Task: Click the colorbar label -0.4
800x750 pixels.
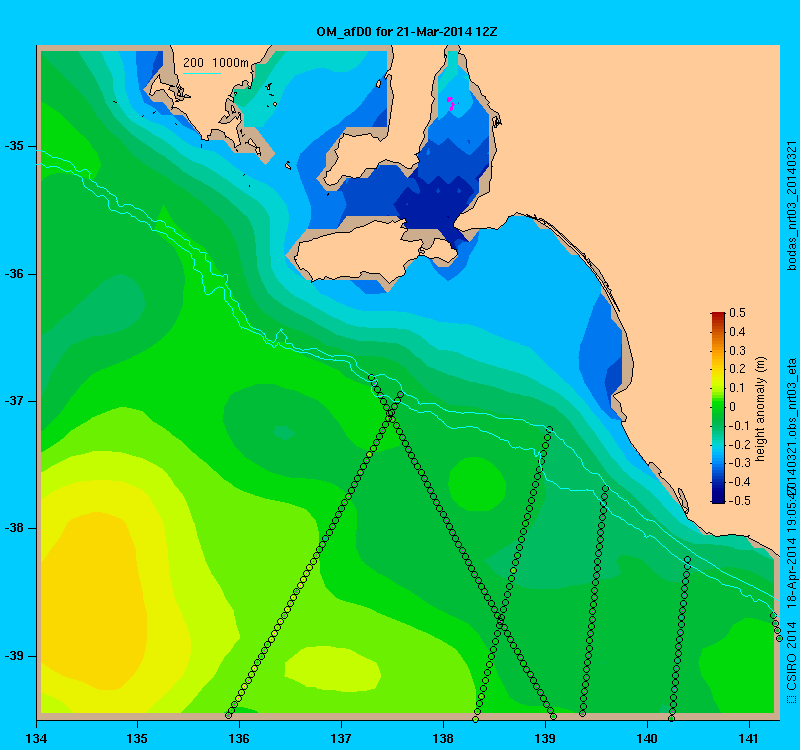Action: 739,482
